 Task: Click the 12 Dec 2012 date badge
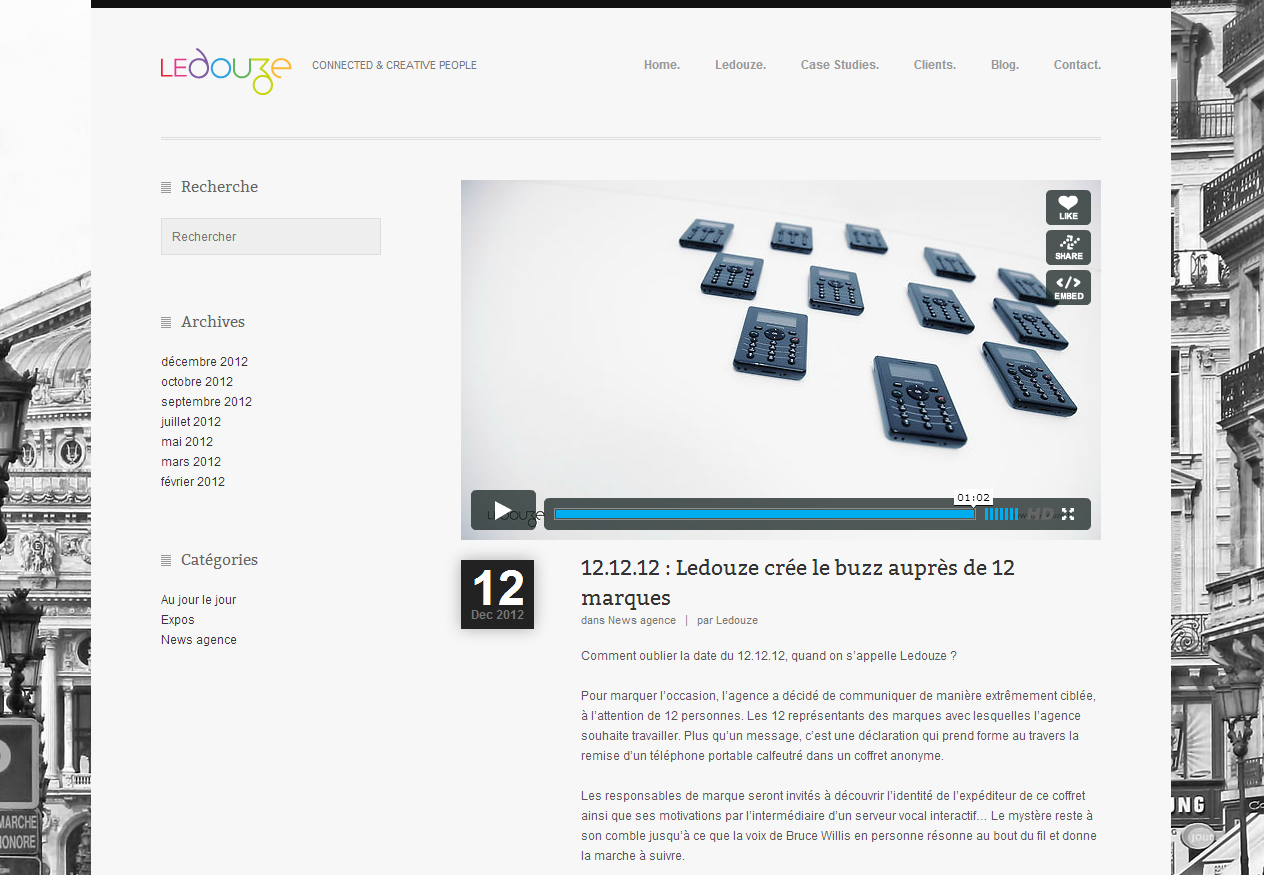pos(497,595)
